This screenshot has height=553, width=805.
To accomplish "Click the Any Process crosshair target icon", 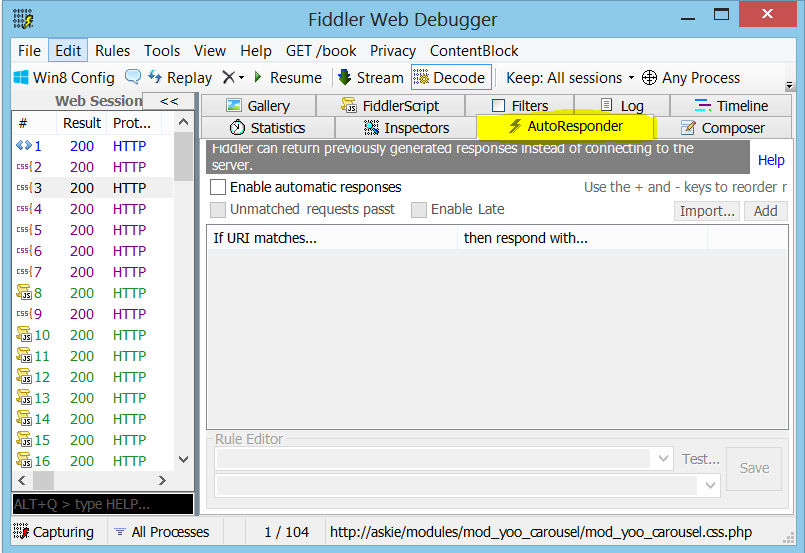I will pyautogui.click(x=649, y=78).
